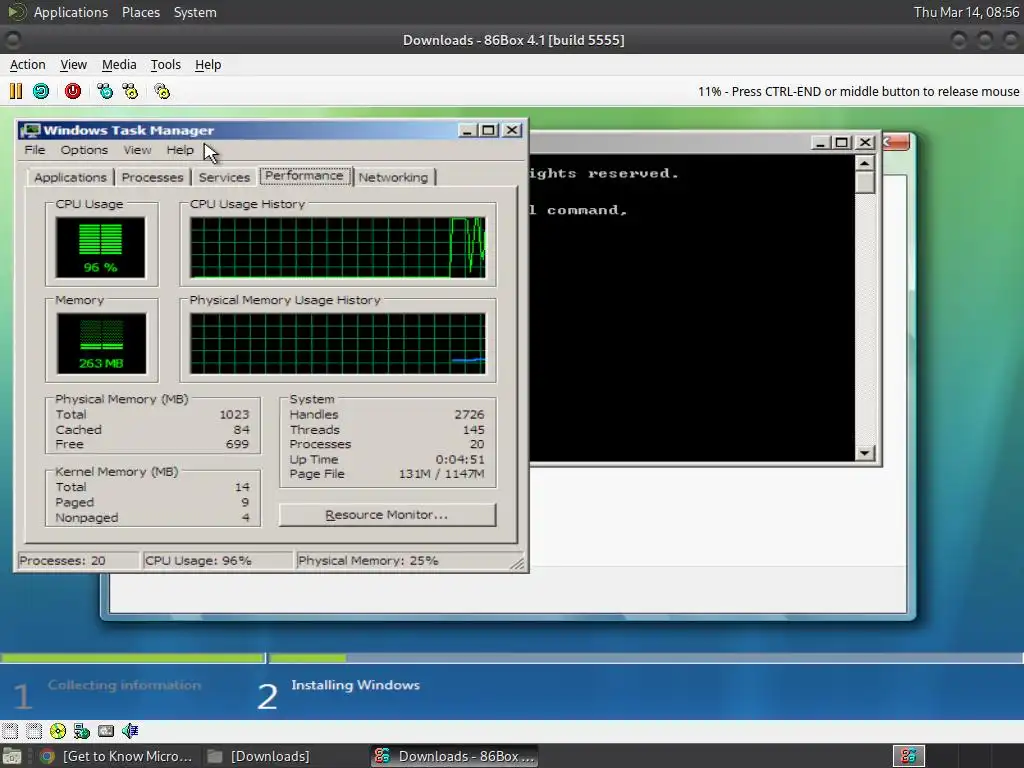
Task: Click the Handles value 2726
Action: point(469,415)
